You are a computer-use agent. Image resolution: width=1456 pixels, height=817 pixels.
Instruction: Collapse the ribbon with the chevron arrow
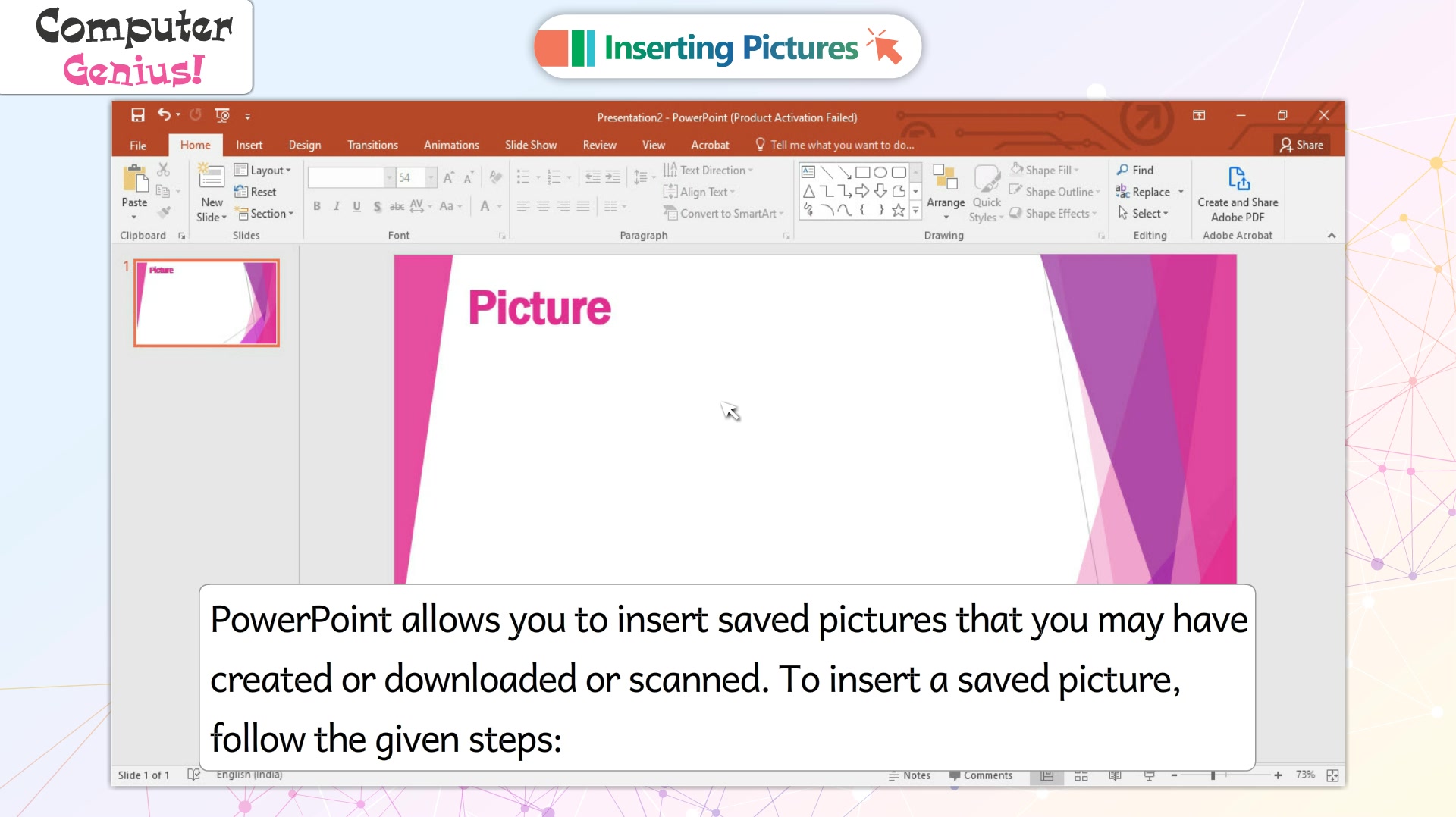pyautogui.click(x=1332, y=236)
